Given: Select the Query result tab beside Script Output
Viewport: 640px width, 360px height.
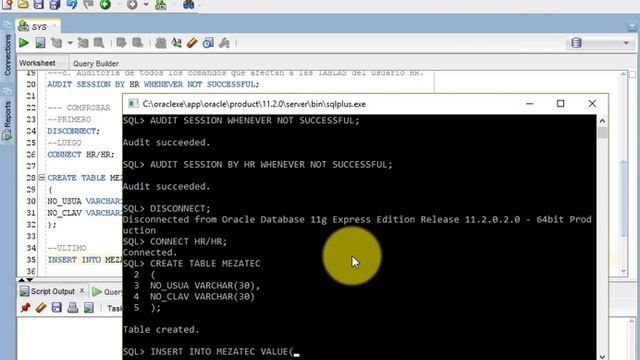Looking at the screenshot, I should 107,291.
